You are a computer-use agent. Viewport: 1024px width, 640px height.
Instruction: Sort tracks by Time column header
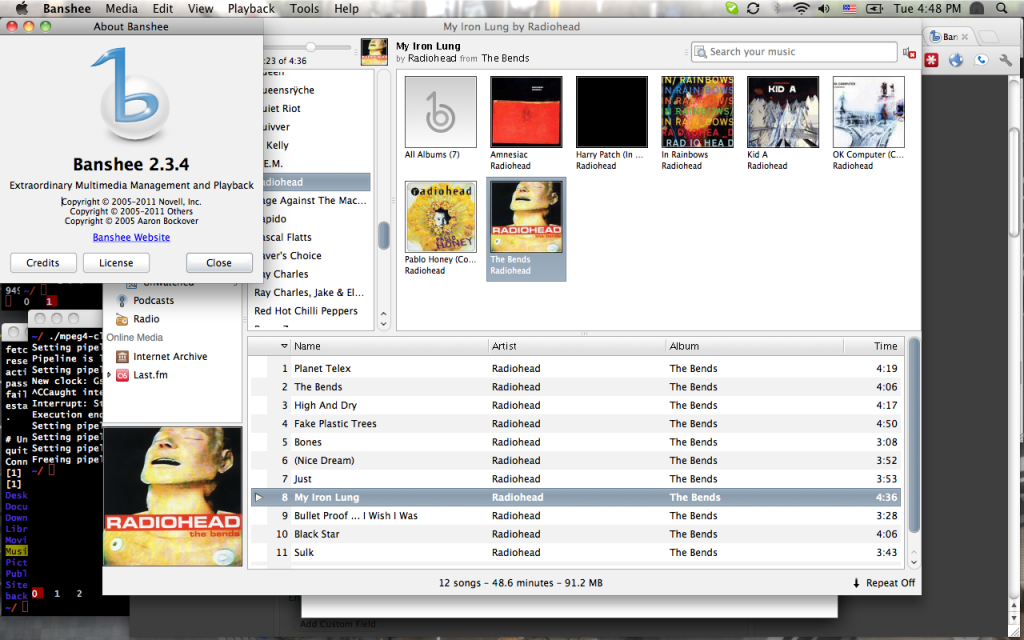872,346
